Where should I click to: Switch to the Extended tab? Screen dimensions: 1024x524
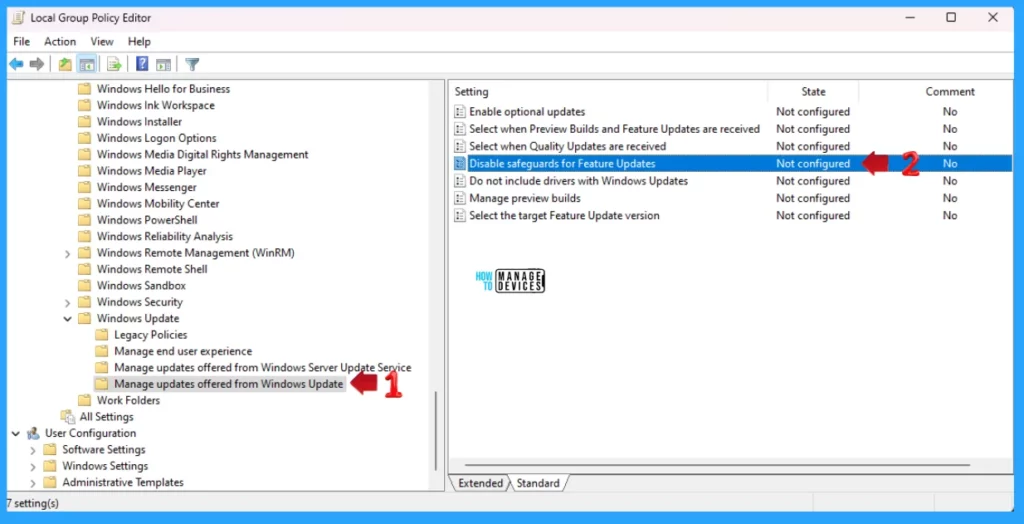[480, 483]
